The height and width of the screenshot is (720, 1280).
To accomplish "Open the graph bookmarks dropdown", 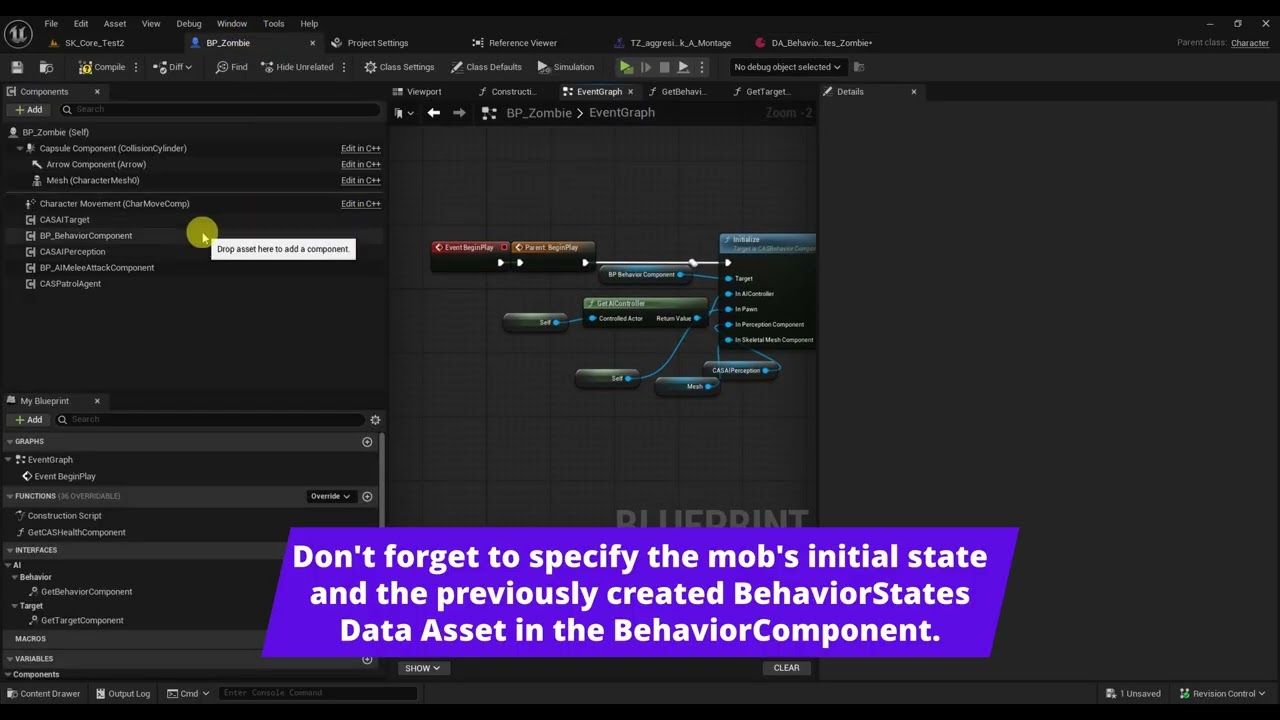I will [403, 113].
